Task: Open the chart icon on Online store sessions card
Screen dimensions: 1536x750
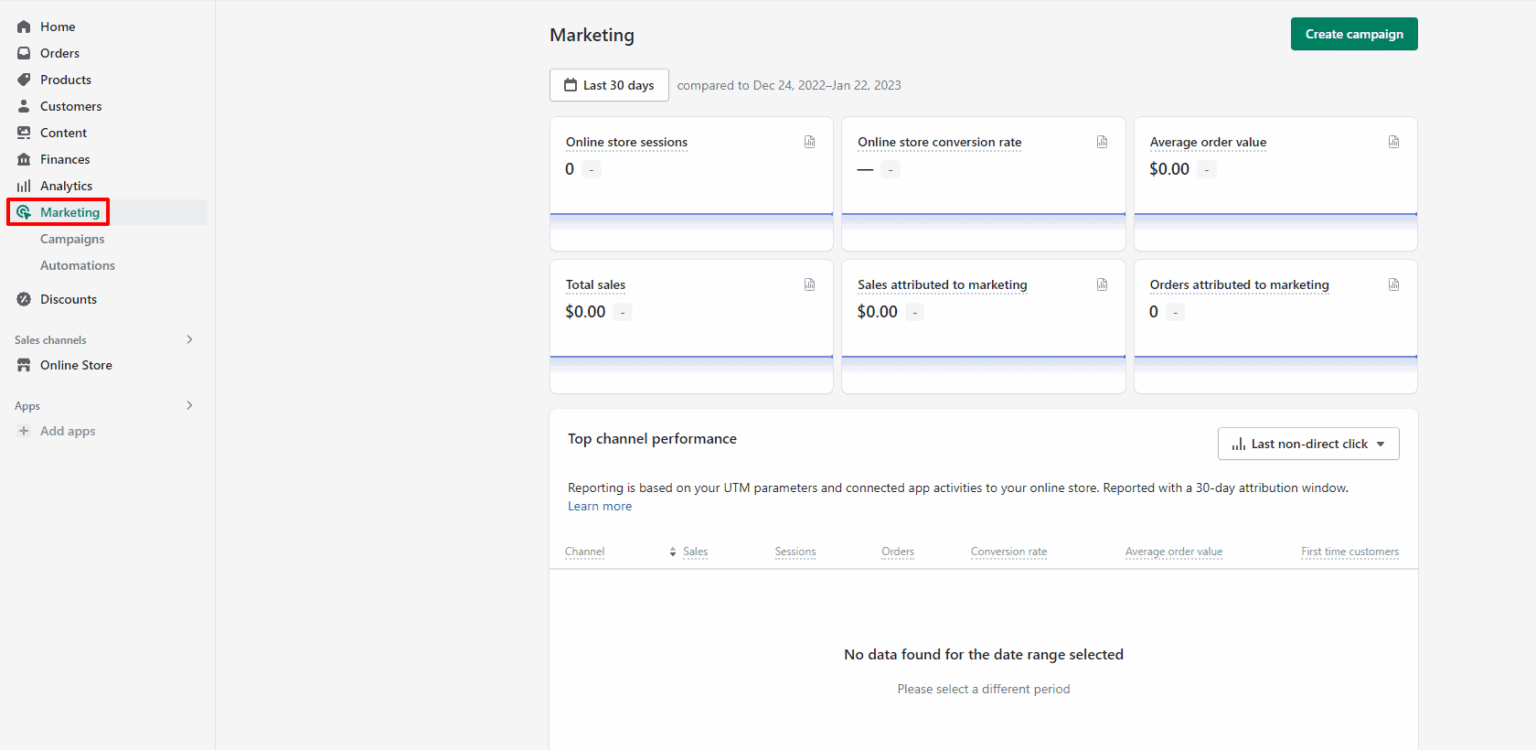Action: tap(809, 141)
